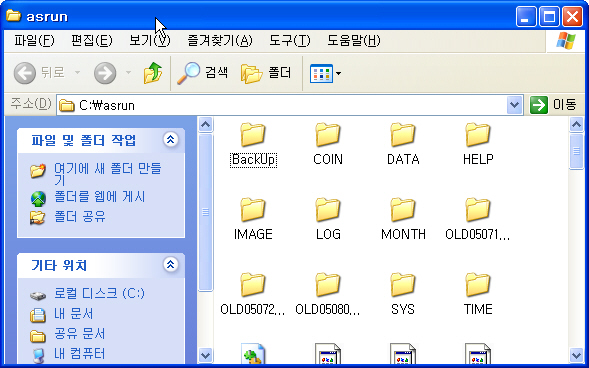
Task: Click the 내 컴퓨터 monitor icon
Action: (38, 355)
